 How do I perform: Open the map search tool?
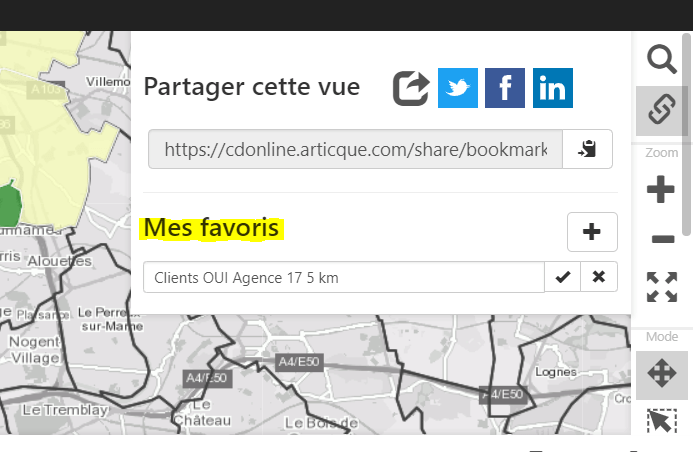tap(661, 60)
